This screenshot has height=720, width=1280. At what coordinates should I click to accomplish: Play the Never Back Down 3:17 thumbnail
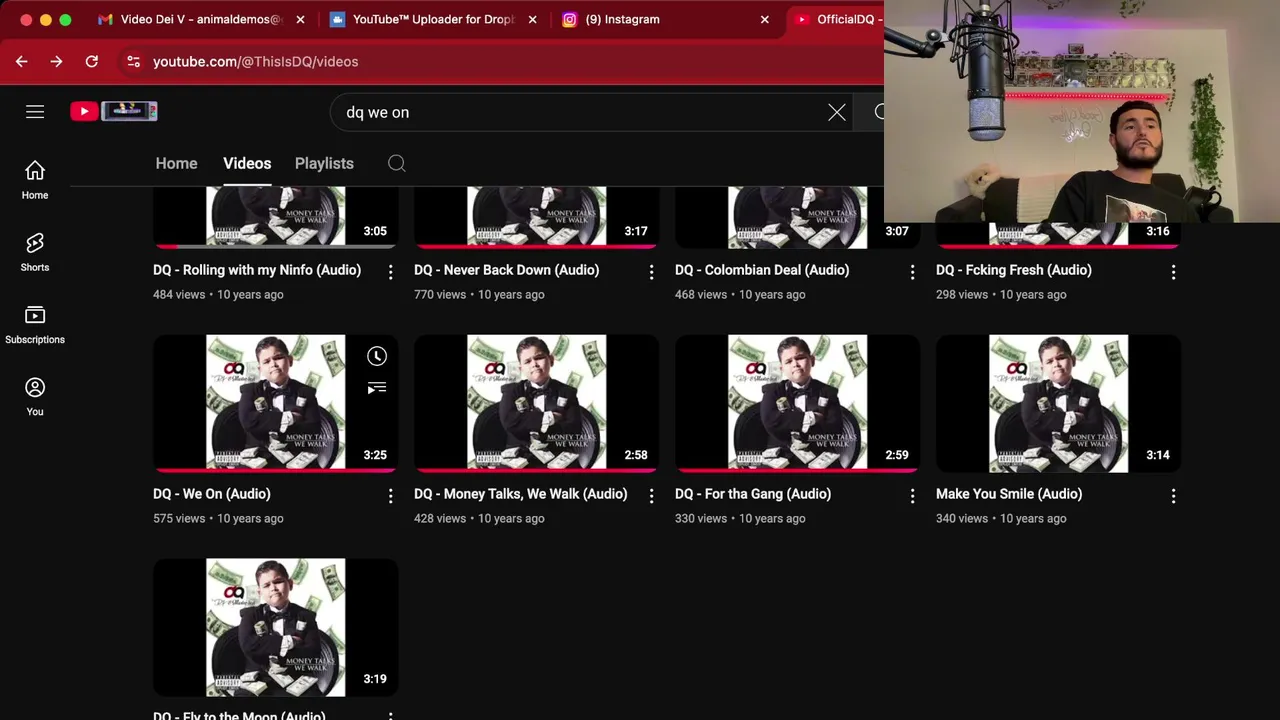click(x=536, y=217)
